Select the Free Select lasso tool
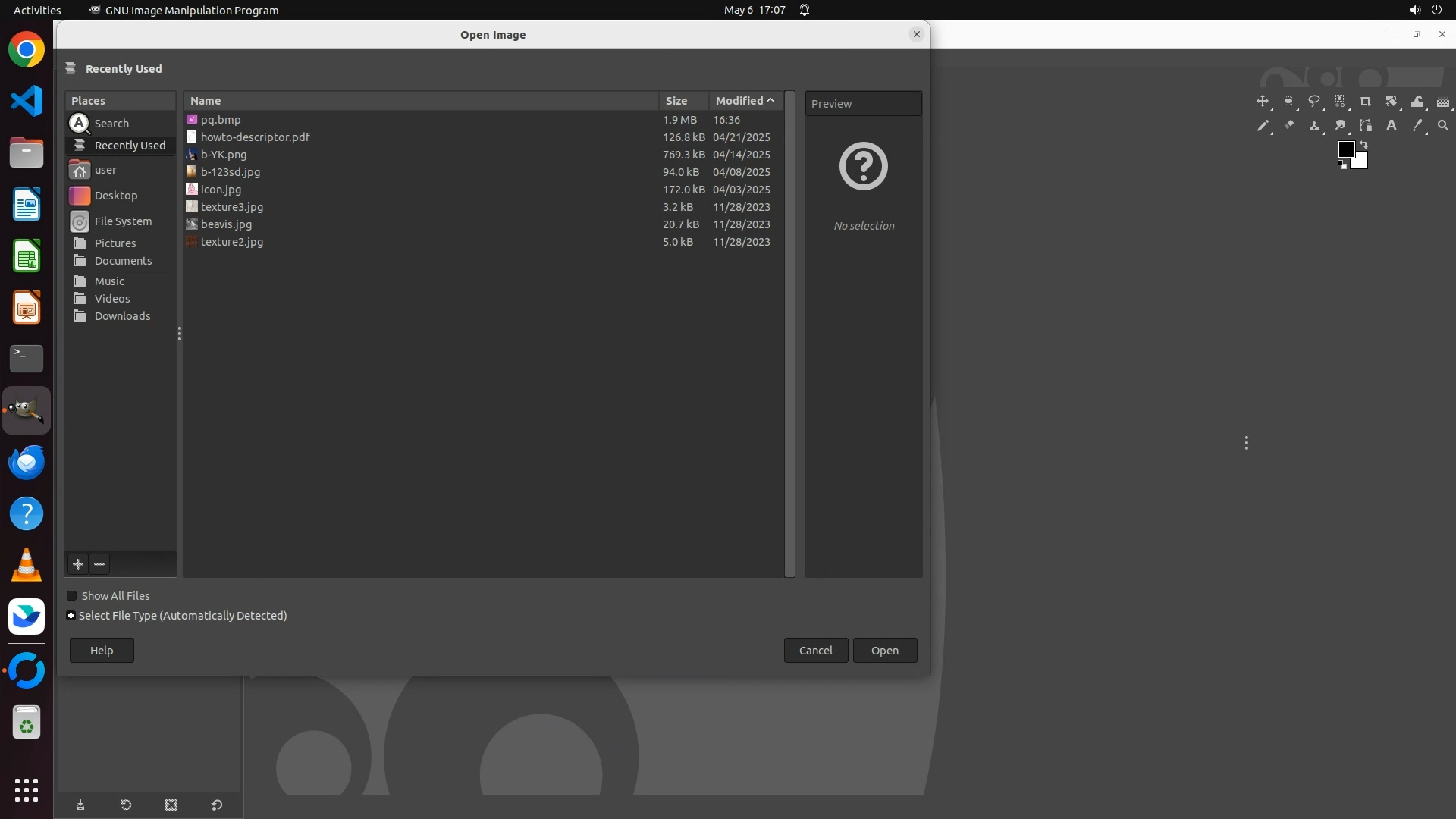The image size is (1456, 819). click(1314, 102)
